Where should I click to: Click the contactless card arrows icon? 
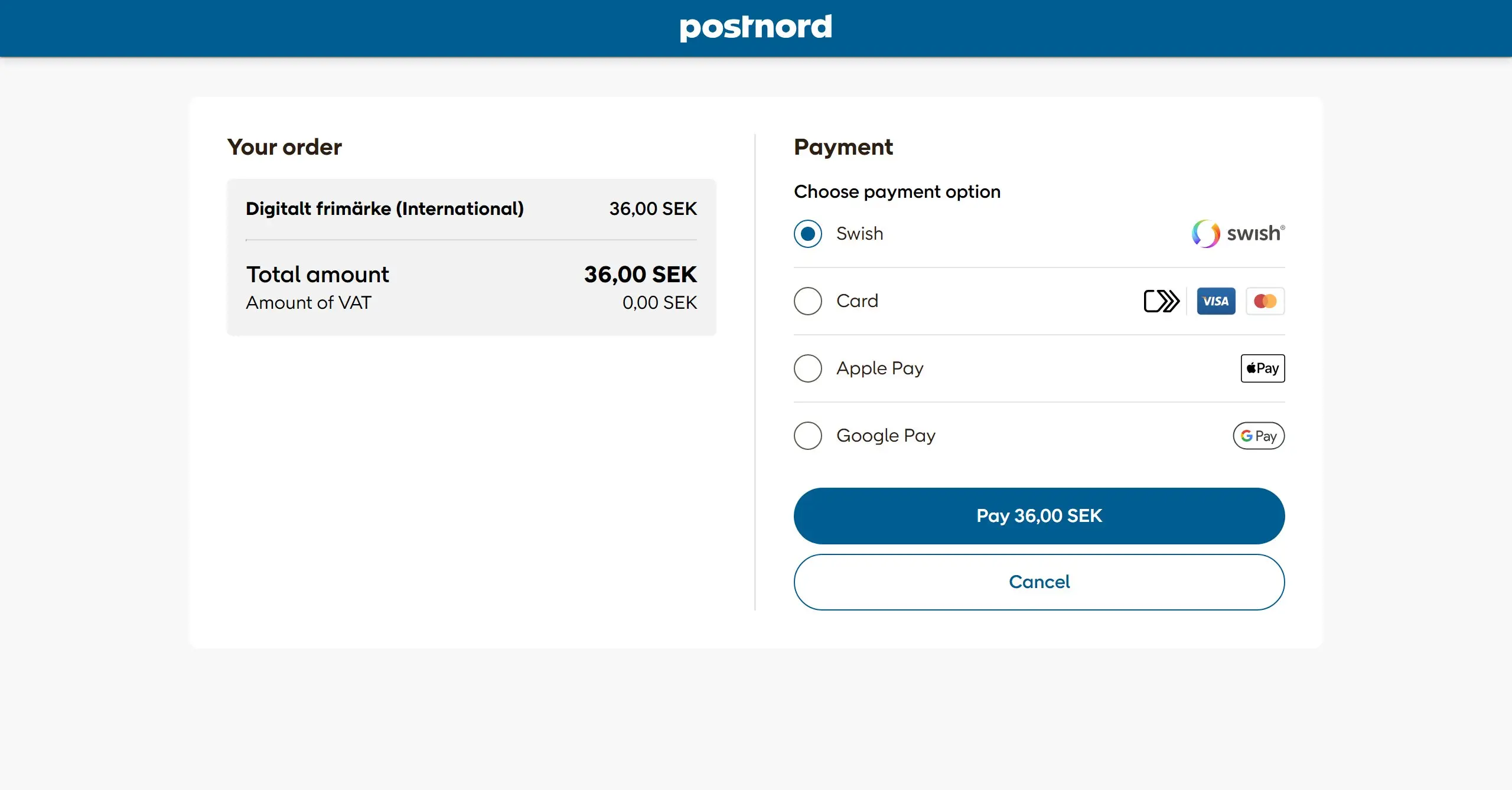point(1161,301)
